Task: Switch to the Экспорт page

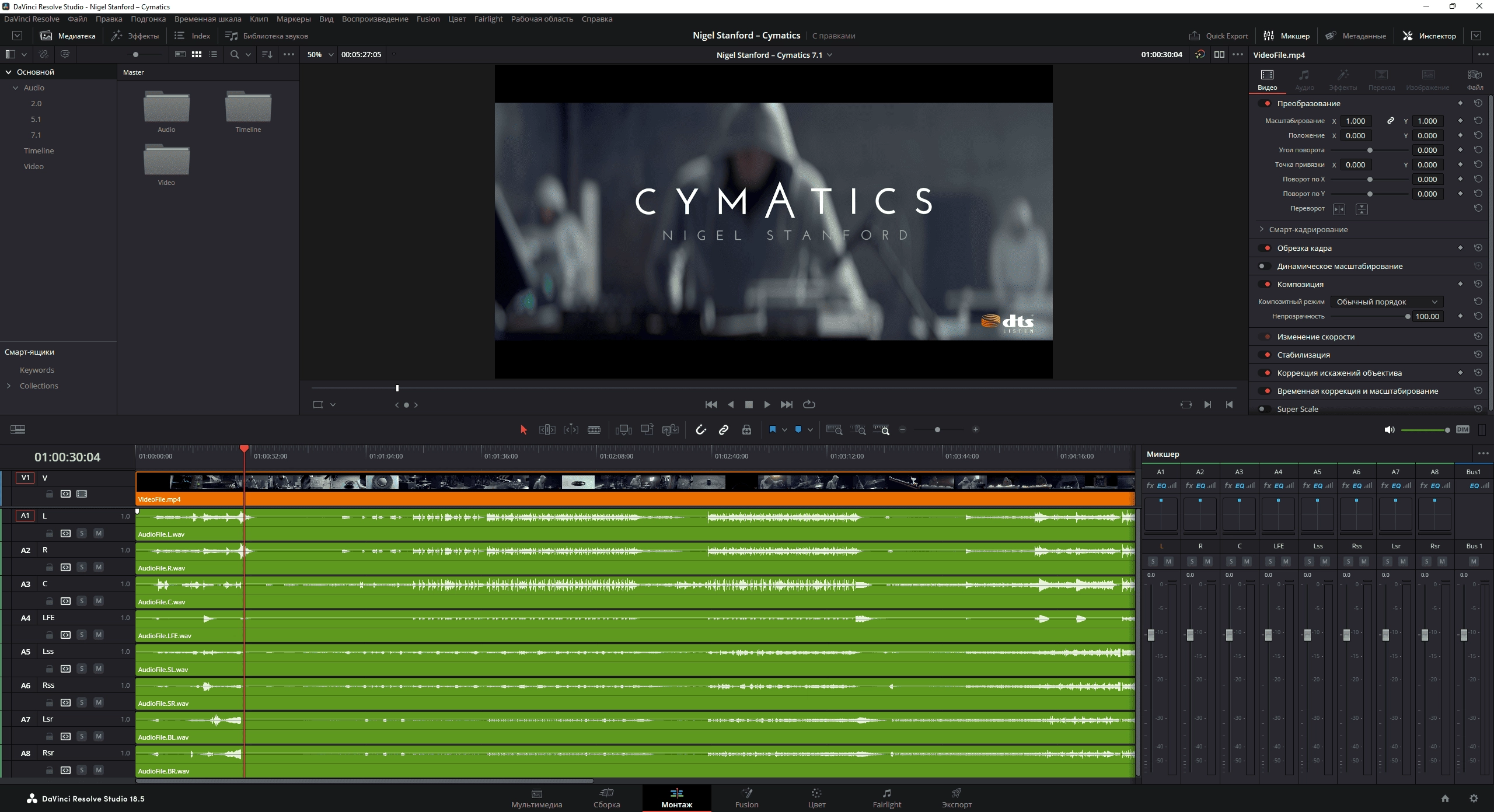Action: coord(957,797)
